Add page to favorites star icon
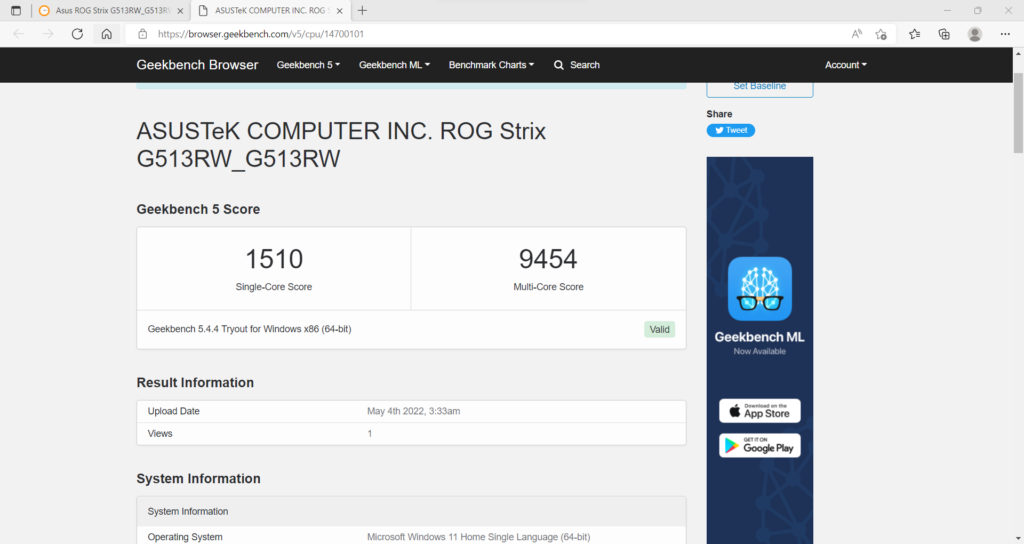The image size is (1024, 544). (x=881, y=34)
